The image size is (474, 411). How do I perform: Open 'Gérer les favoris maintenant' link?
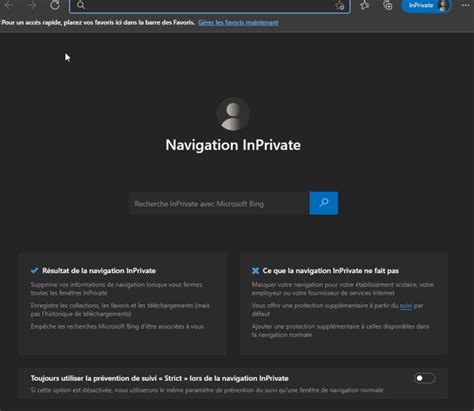(x=238, y=23)
